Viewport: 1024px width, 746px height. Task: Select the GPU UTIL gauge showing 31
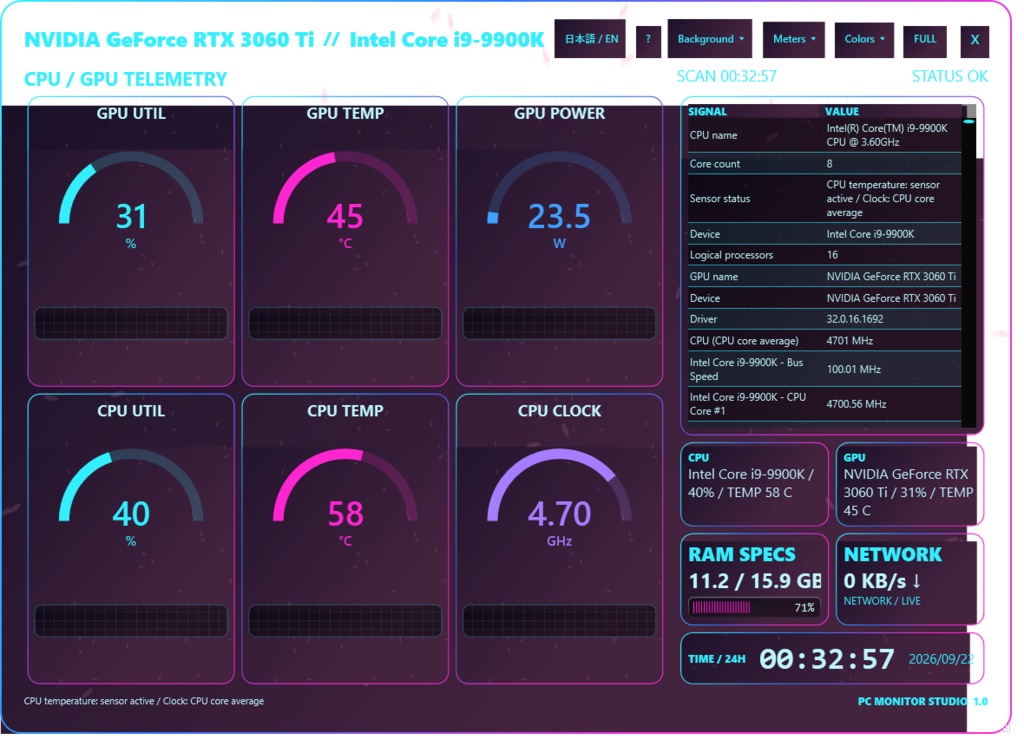tap(133, 203)
